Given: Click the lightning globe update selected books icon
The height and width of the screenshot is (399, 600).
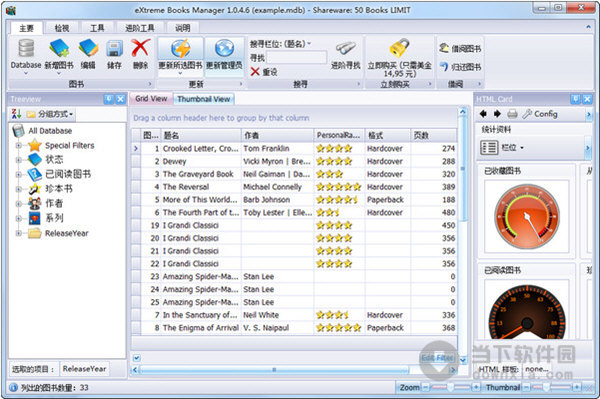Looking at the screenshot, I should coord(180,49).
